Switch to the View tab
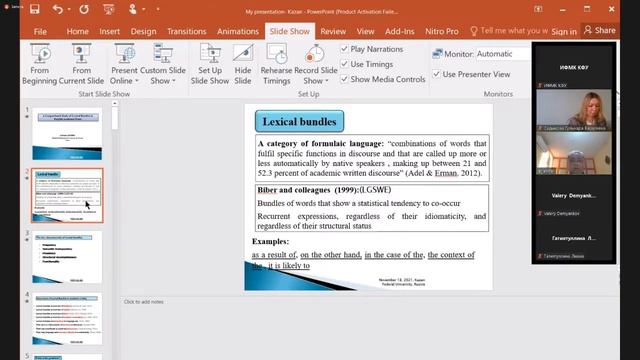640x360 pixels. pos(365,31)
